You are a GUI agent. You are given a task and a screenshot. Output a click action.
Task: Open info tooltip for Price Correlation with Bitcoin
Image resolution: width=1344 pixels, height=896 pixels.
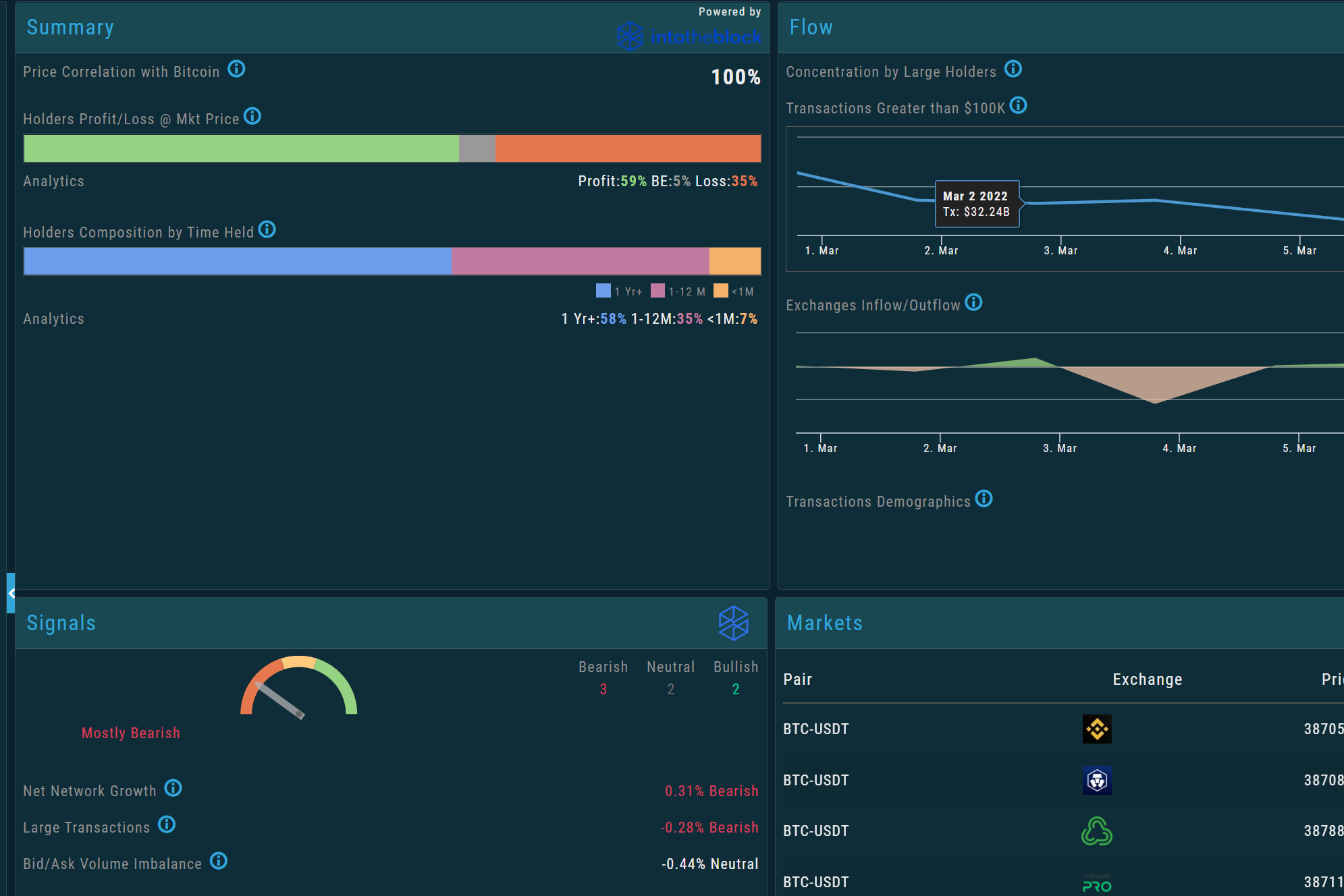[x=236, y=69]
